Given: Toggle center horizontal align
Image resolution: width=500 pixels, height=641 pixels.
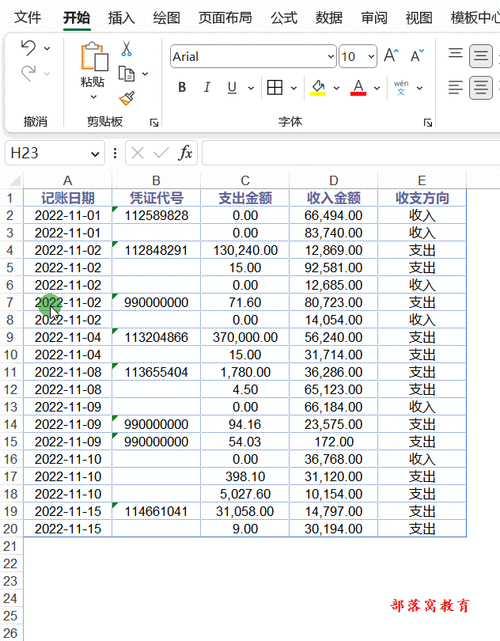Looking at the screenshot, I should click(x=481, y=88).
